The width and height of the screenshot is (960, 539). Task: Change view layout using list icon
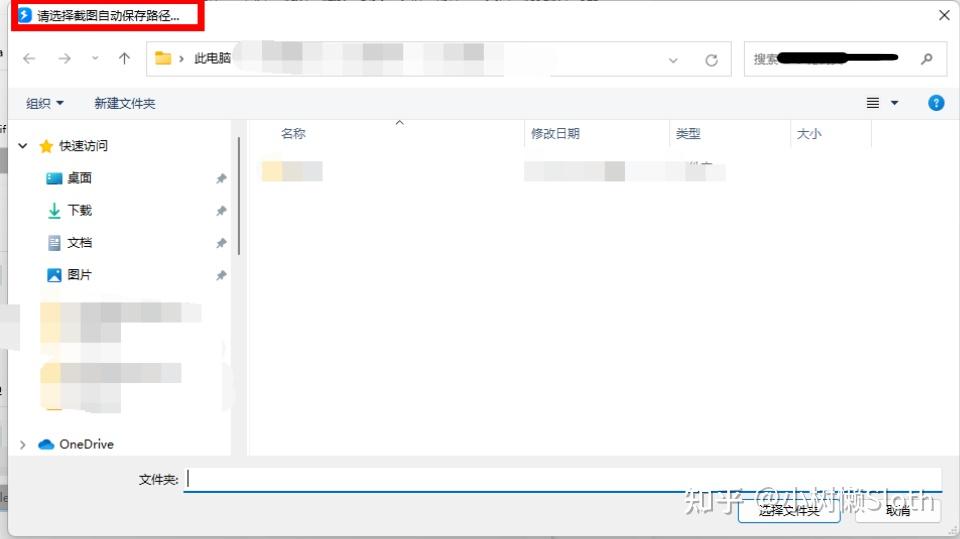tap(873, 103)
